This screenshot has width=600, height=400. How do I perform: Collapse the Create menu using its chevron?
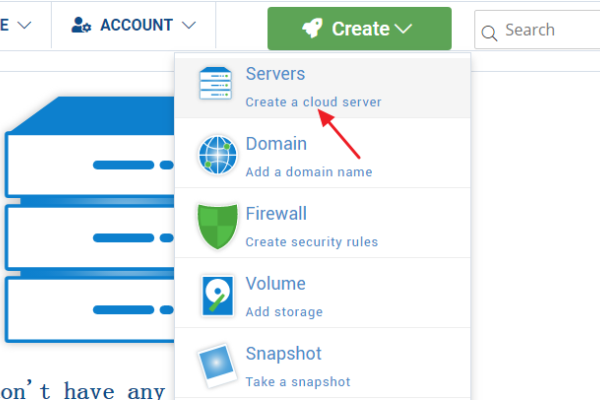tap(403, 29)
